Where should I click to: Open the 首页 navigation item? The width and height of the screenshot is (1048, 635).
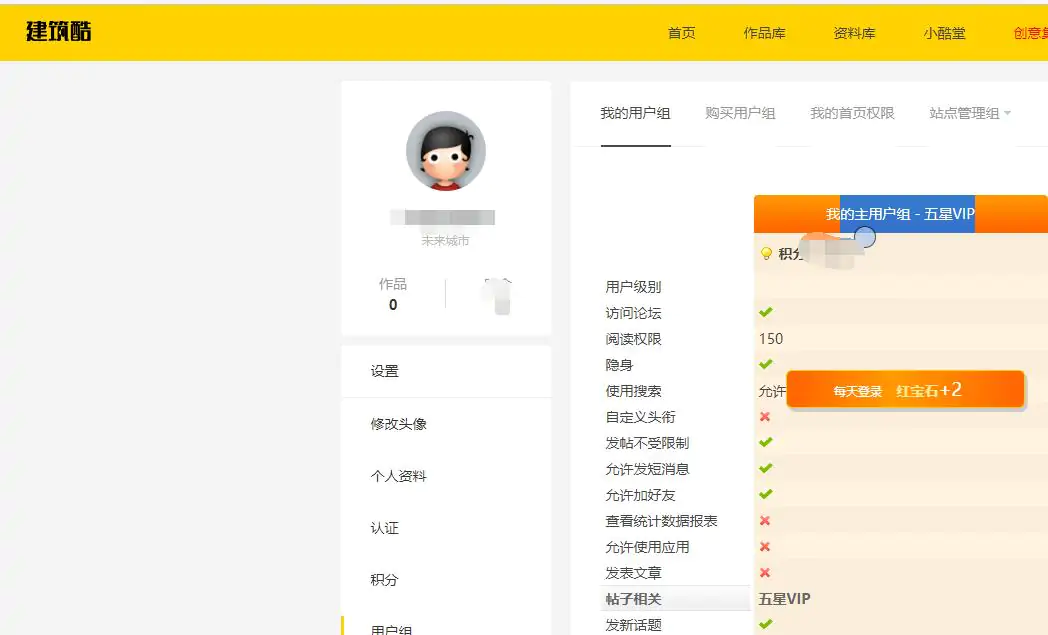(682, 33)
